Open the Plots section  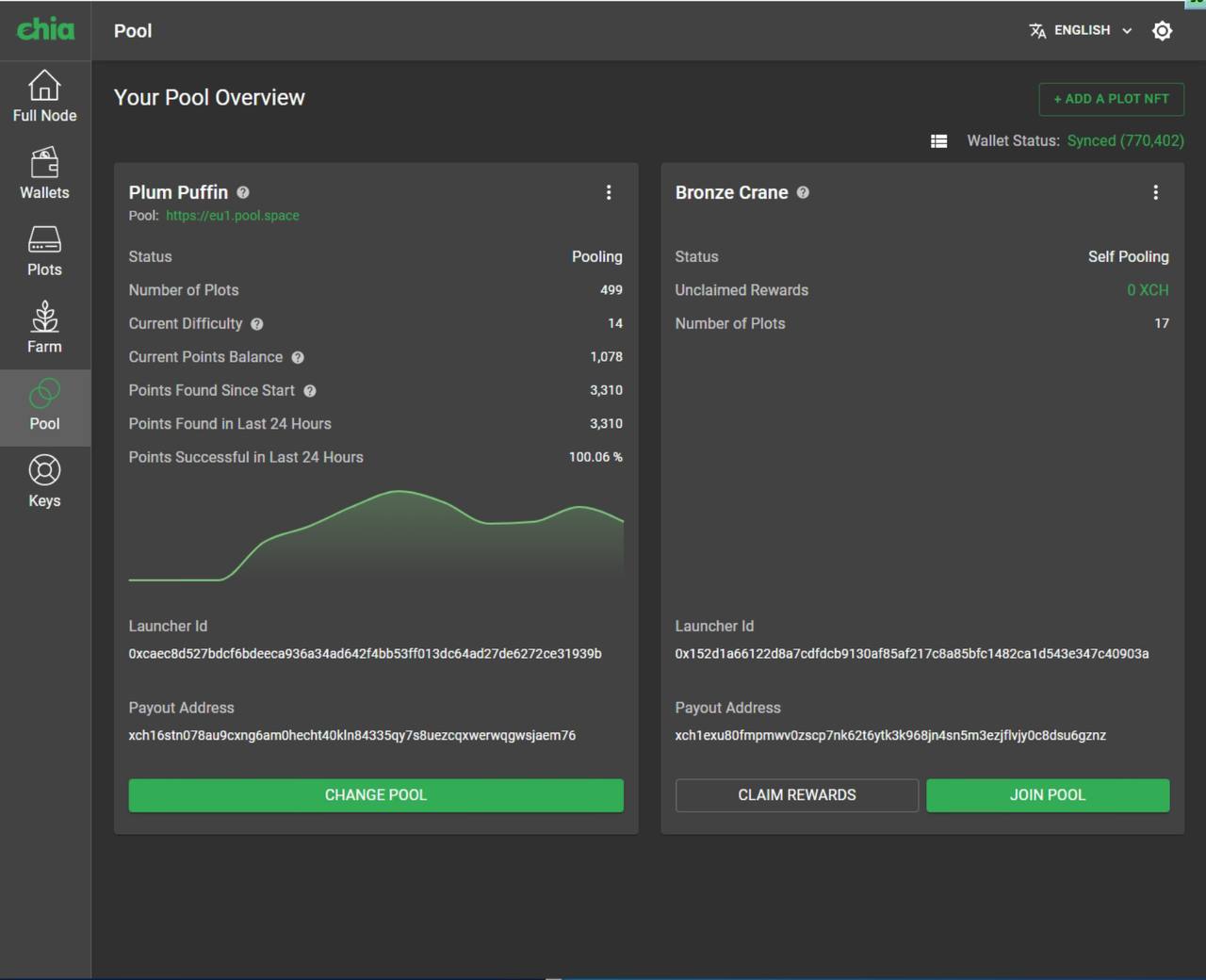pos(44,251)
